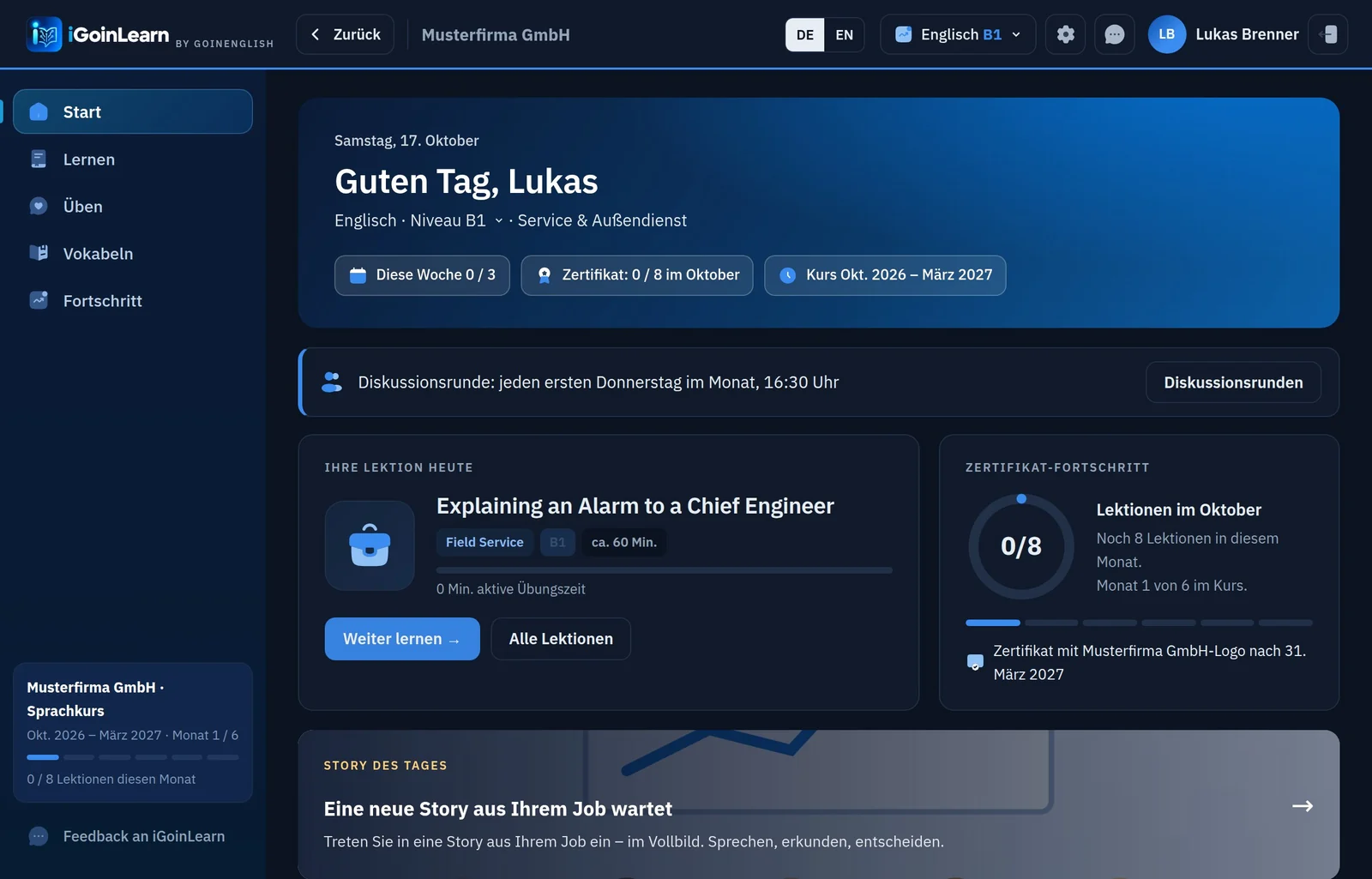Click the arrow on the Story des Tages card
Image resolution: width=1372 pixels, height=879 pixels.
pos(1303,805)
